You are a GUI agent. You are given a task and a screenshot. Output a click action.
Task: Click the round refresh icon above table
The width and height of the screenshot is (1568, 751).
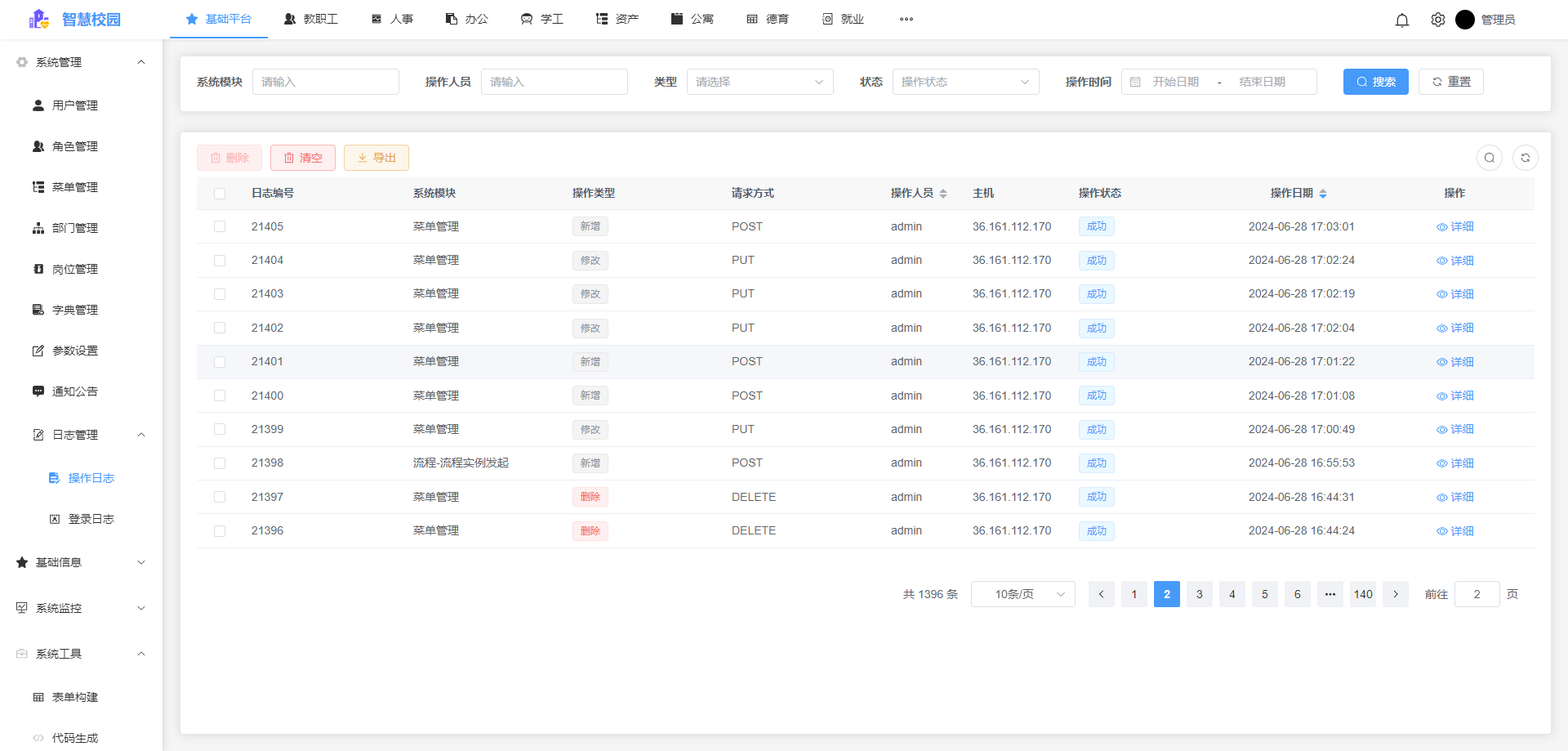click(1526, 158)
